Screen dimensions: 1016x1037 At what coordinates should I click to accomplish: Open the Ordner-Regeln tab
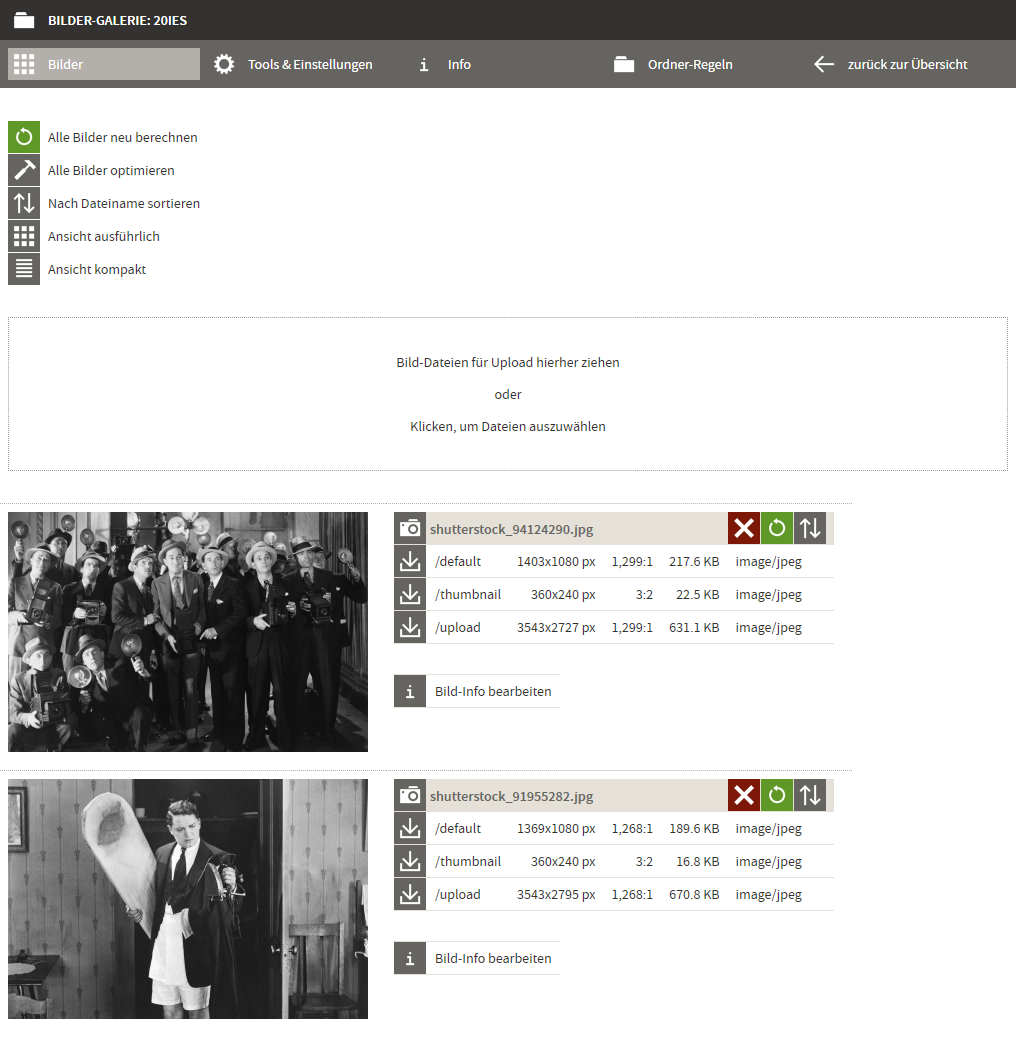pos(674,64)
